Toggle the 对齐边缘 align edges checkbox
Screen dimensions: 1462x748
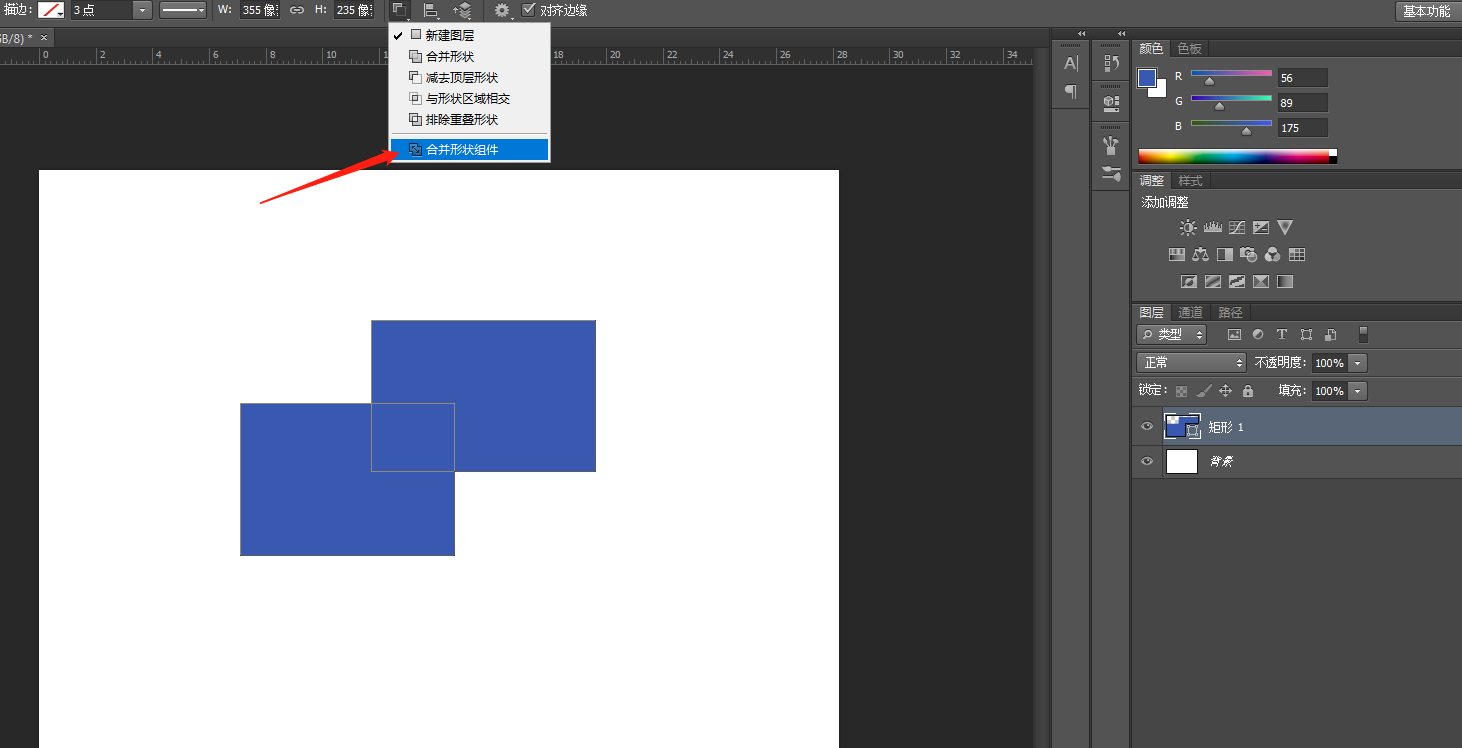tap(529, 10)
